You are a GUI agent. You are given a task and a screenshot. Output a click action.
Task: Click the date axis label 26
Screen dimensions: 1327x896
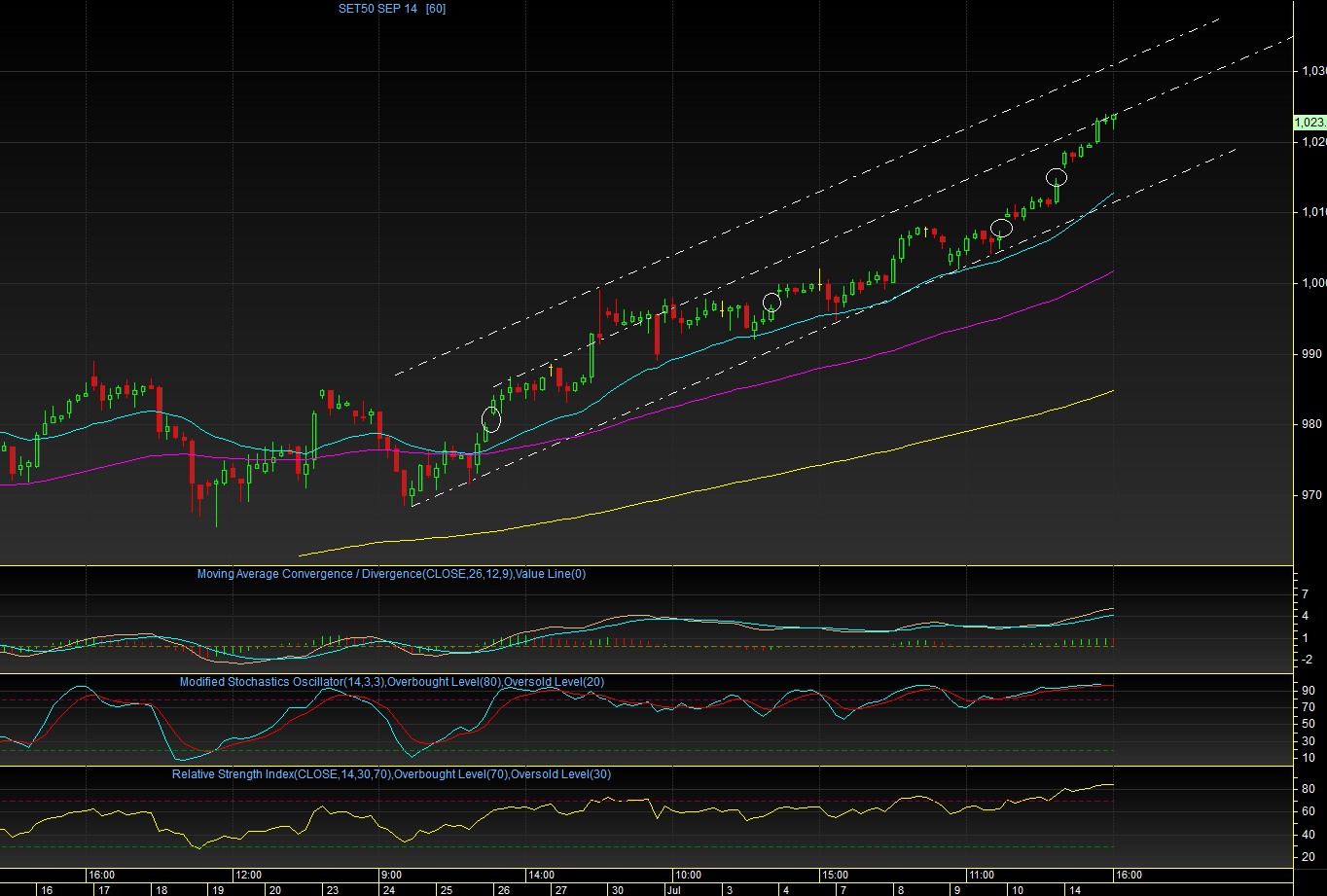[503, 890]
